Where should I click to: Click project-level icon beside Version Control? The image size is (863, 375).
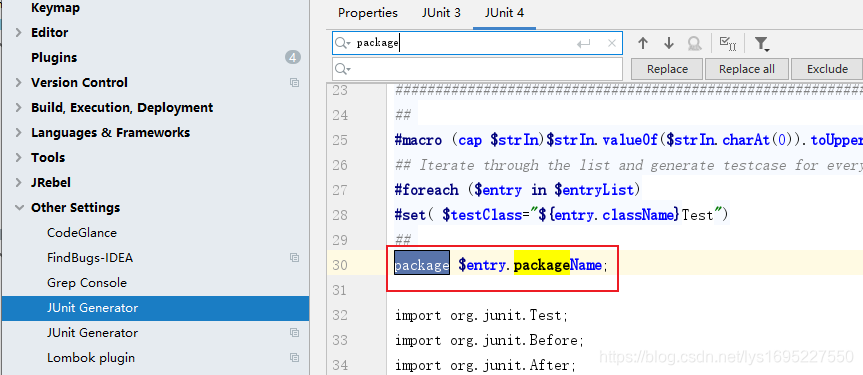pyautogui.click(x=294, y=83)
